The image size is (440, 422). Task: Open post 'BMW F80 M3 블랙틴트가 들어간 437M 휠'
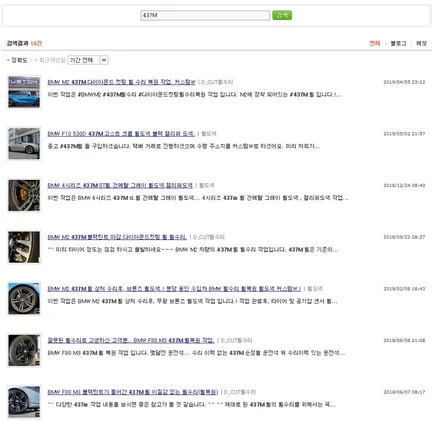click(133, 392)
